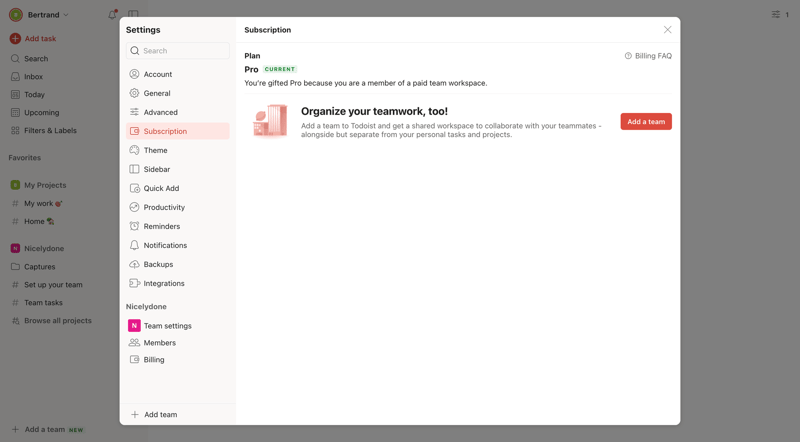Select the Theme settings tab
This screenshot has width=800, height=442.
tap(178, 150)
